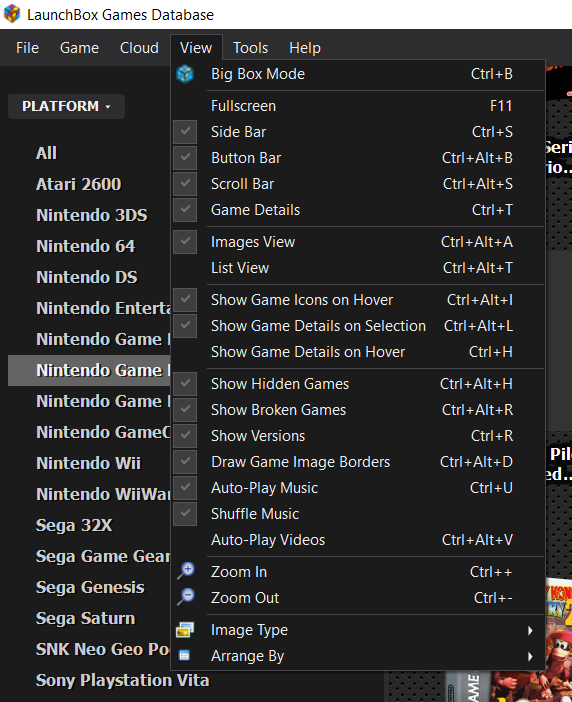Open the Help menu

(x=305, y=48)
